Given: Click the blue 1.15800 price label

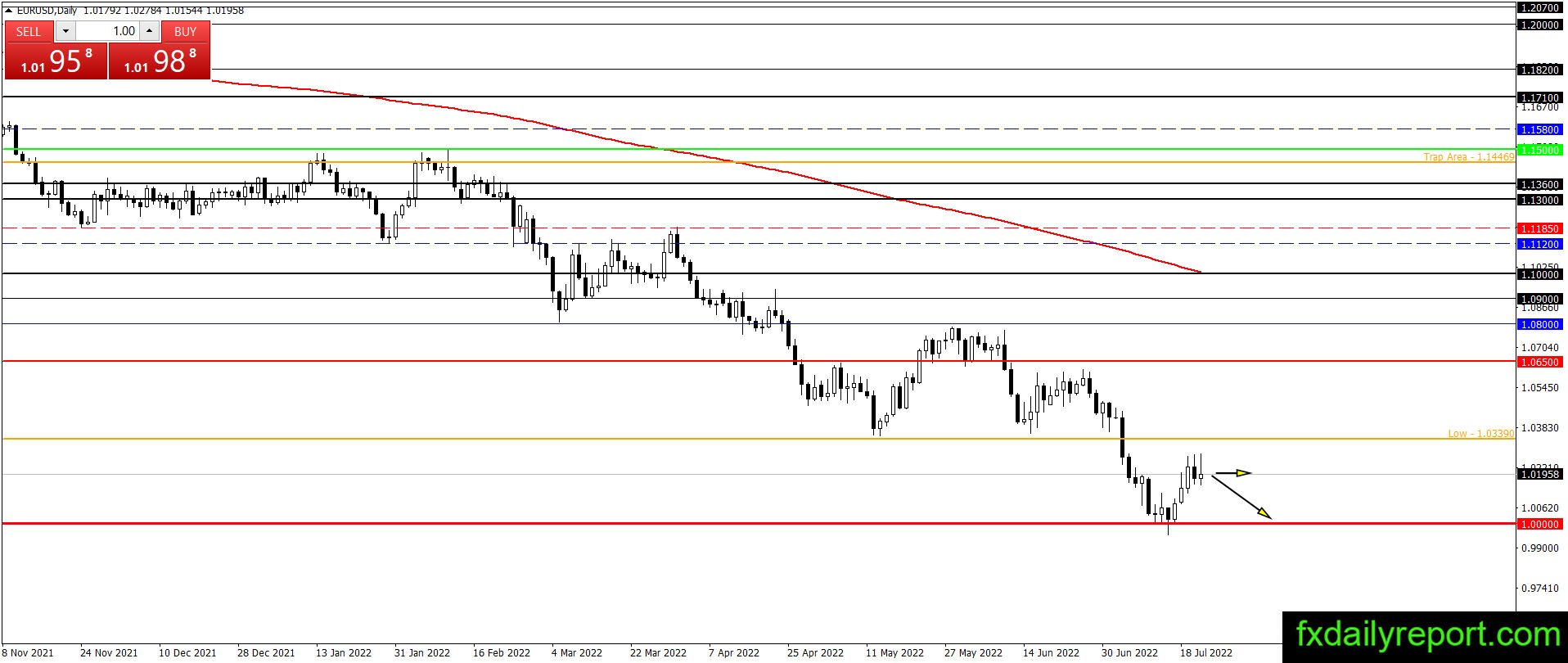Looking at the screenshot, I should [1539, 129].
